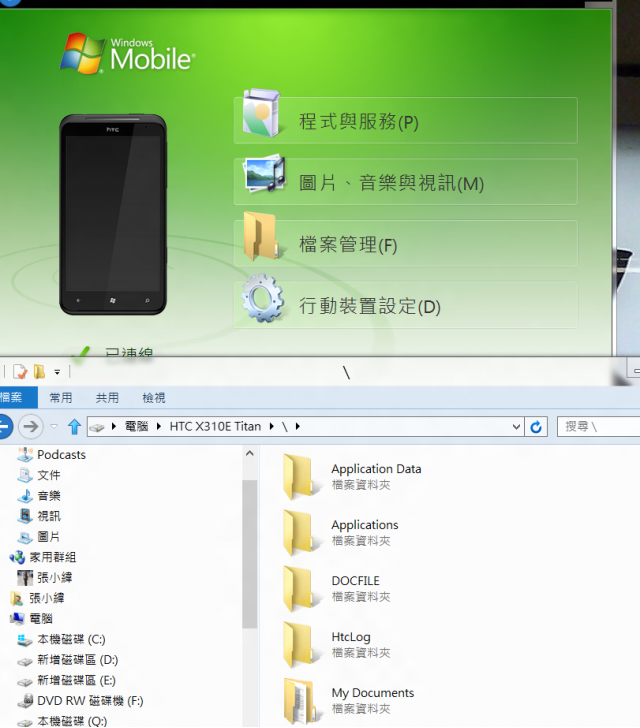Click the Properties quick access icon in Explorer

pos(20,372)
